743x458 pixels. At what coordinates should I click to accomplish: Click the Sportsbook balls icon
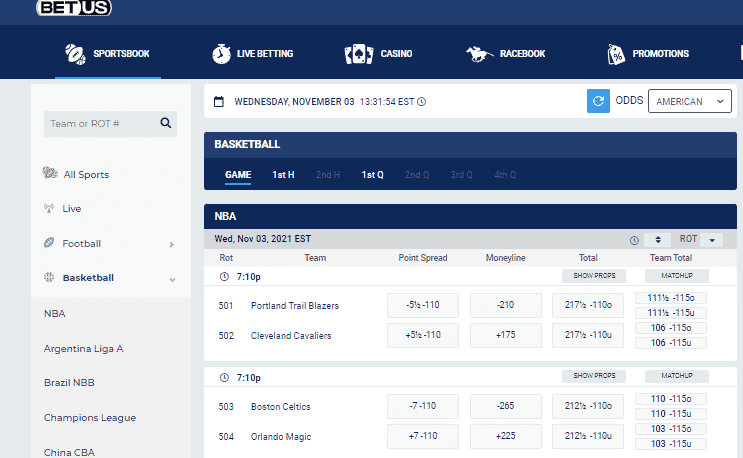(75, 54)
